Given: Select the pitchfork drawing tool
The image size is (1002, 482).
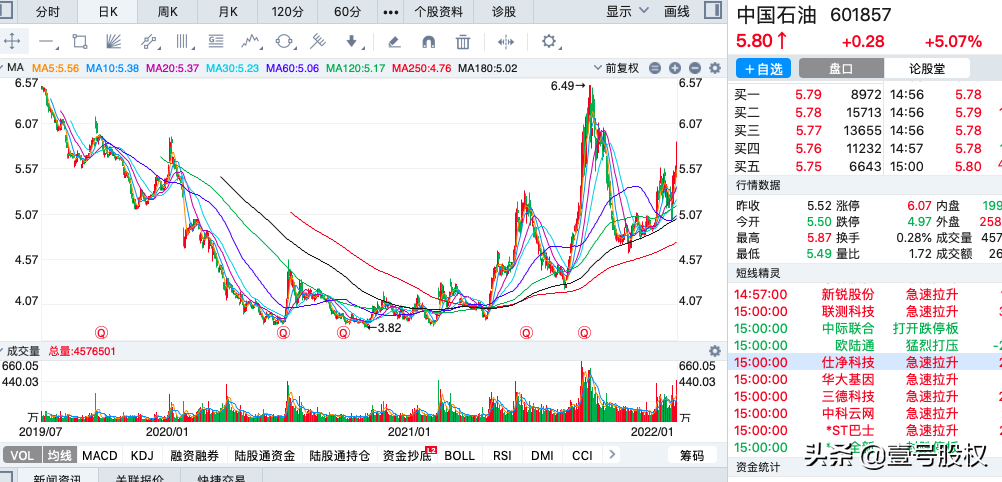Looking at the screenshot, I should pos(318,42).
